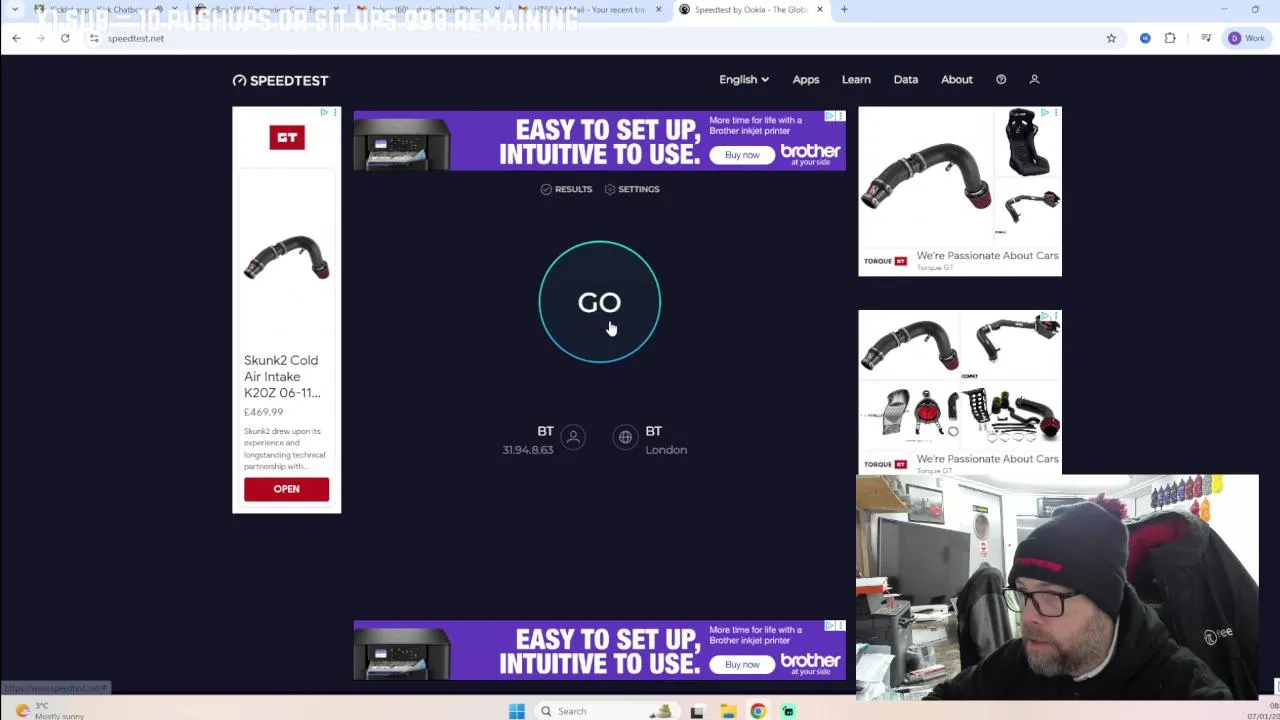Open the Windows Start menu

(517, 711)
